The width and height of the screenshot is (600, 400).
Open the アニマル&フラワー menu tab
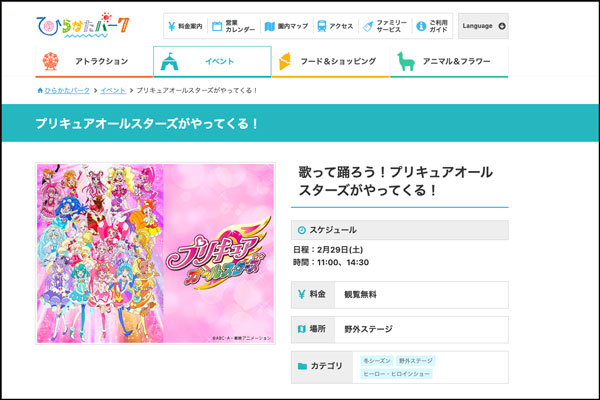pyautogui.click(x=449, y=61)
